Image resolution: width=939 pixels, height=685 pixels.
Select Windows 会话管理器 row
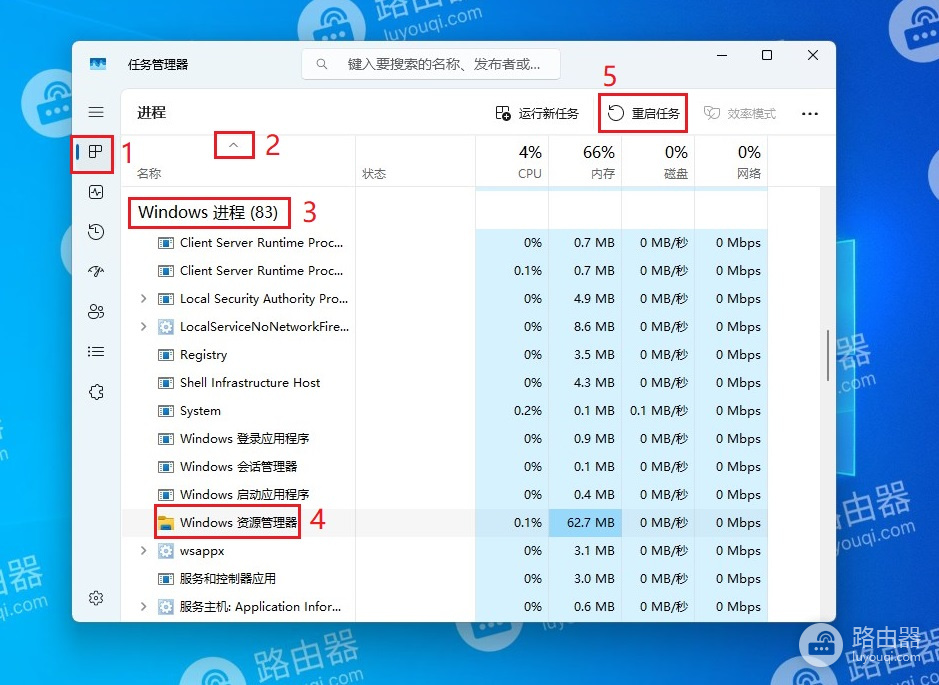[x=444, y=466]
